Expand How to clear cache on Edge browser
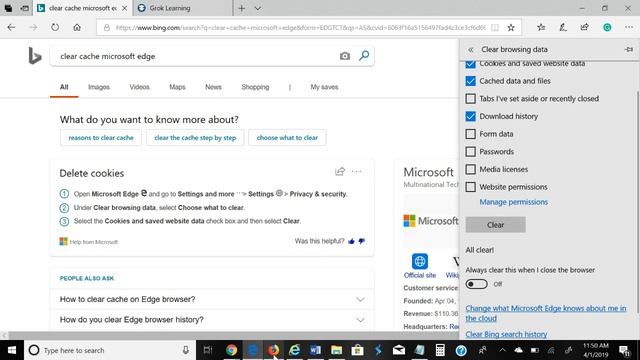 (212, 299)
